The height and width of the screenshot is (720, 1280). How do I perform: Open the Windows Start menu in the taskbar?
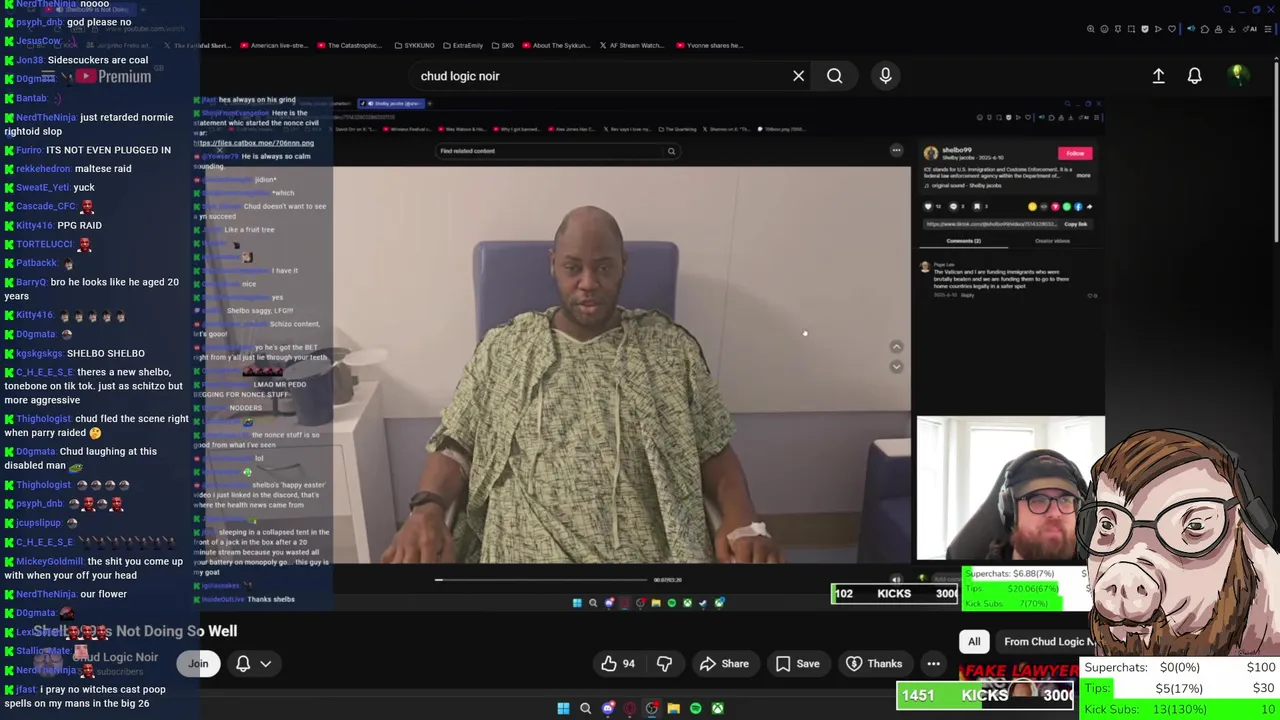563,709
